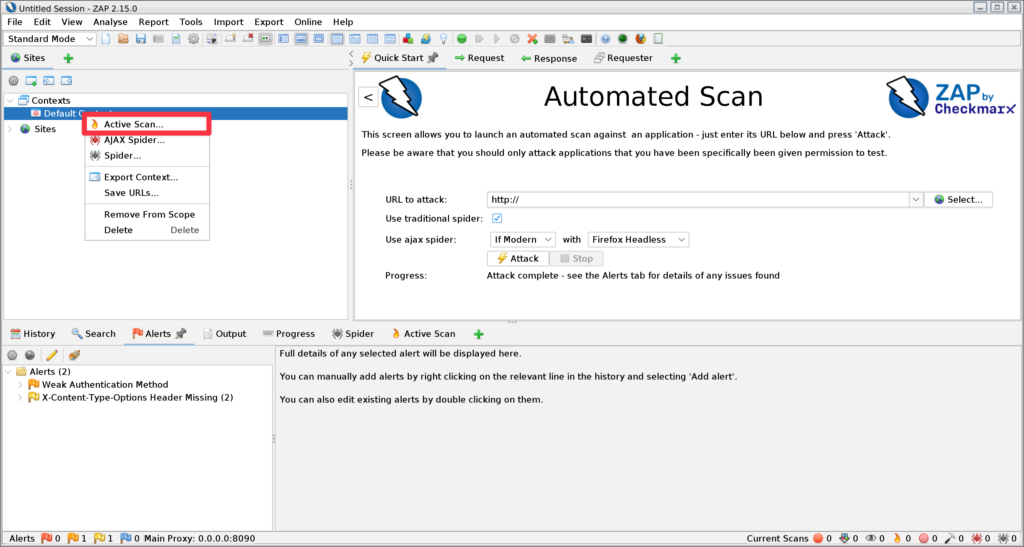Choose Export Context... from context menu
Image resolution: width=1024 pixels, height=547 pixels.
147,177
